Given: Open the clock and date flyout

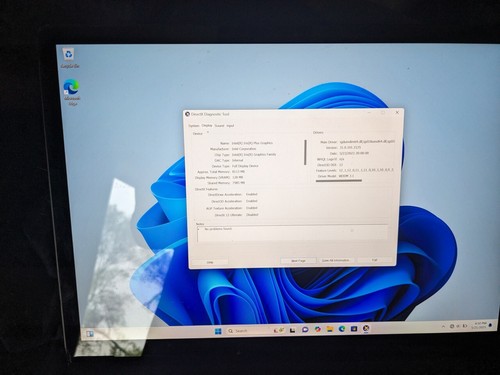Looking at the screenshot, I should (480, 325).
